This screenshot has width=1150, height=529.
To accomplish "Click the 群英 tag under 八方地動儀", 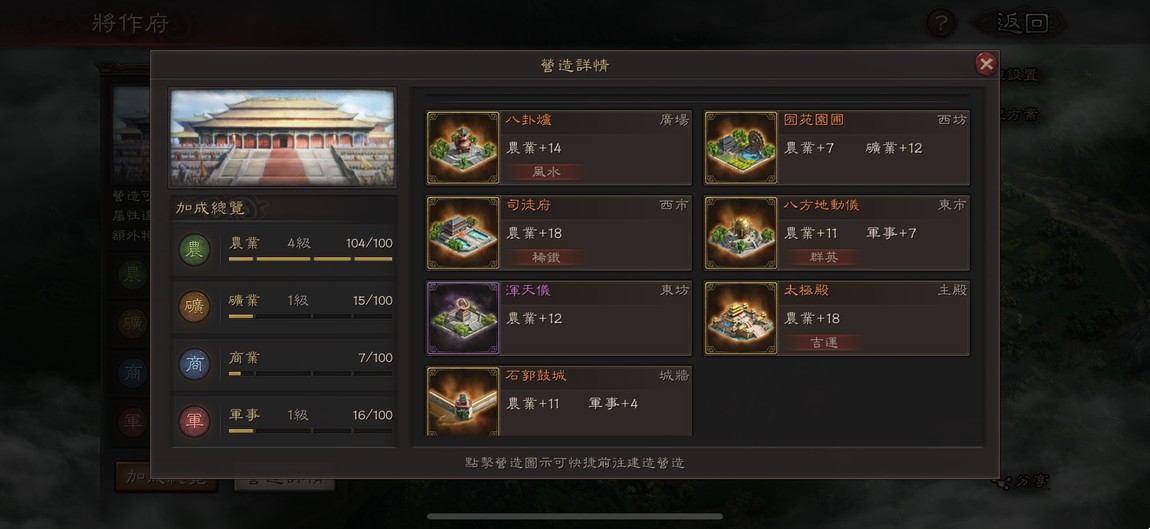I will pos(824,258).
